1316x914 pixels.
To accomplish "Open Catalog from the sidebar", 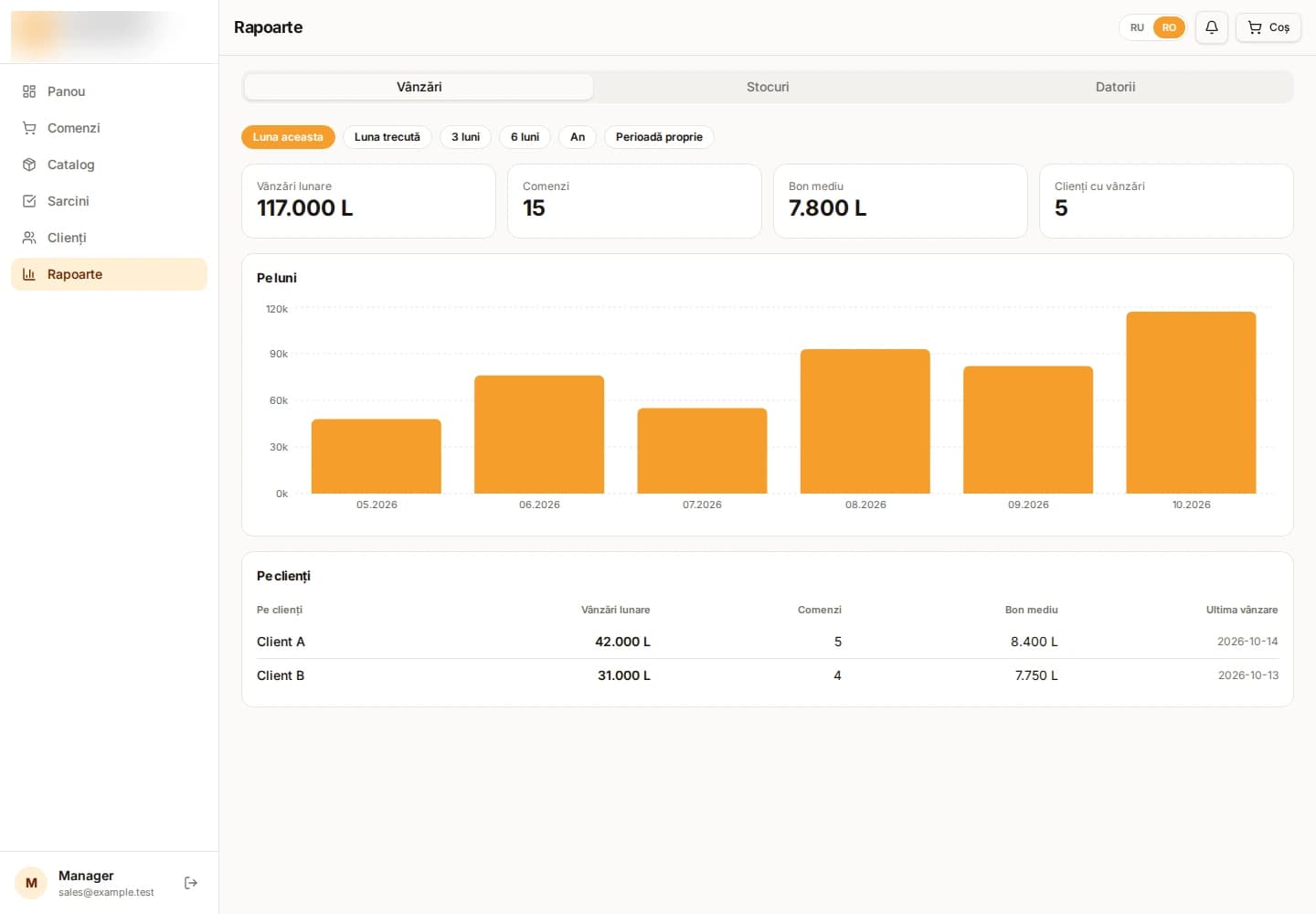I will tap(109, 165).
